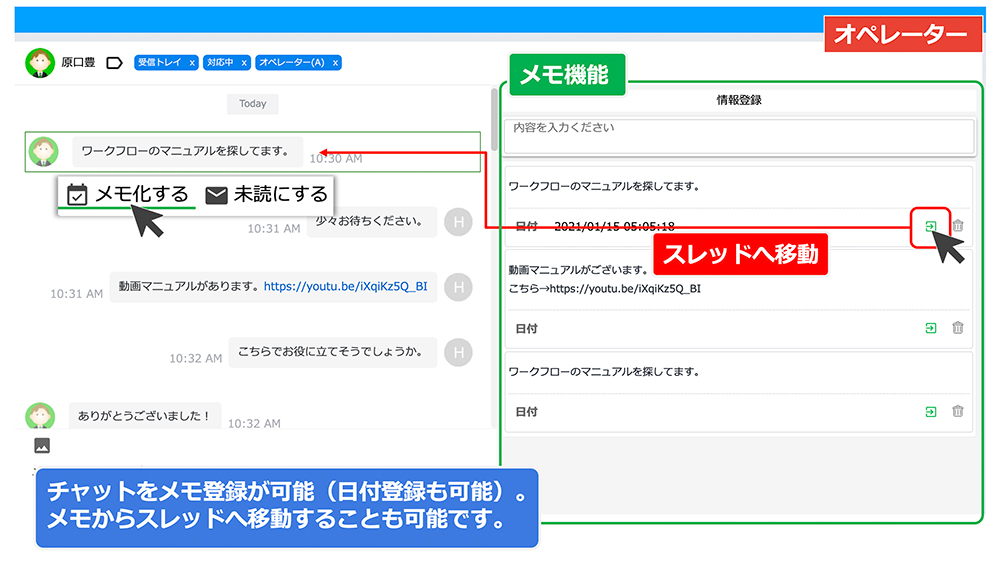Screen dimensions: 1000x566
Task: Click the message ワークフローのマニュアルを探してます in chat
Action: [x=187, y=151]
